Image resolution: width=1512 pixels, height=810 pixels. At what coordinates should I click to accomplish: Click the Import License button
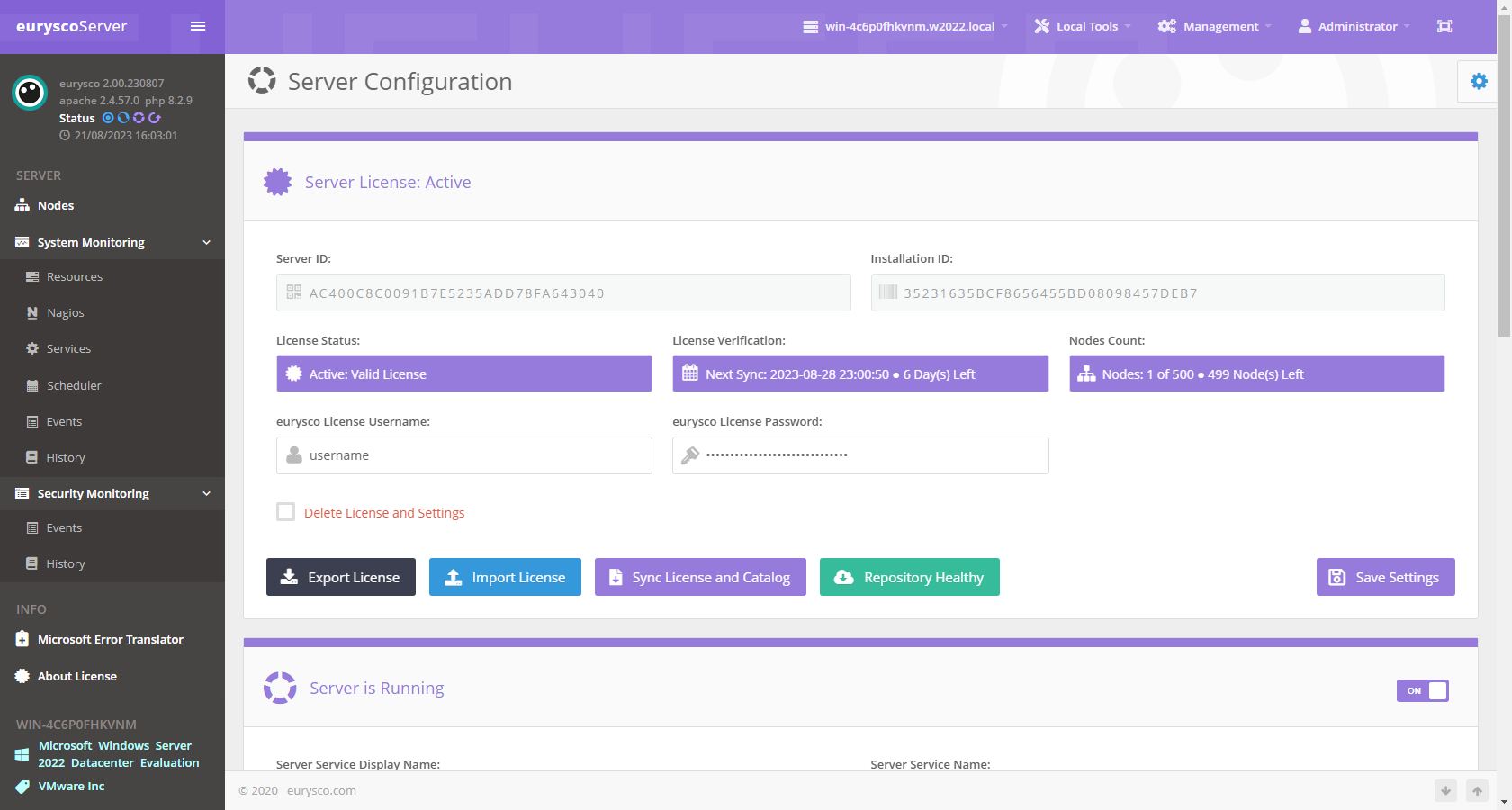(505, 577)
